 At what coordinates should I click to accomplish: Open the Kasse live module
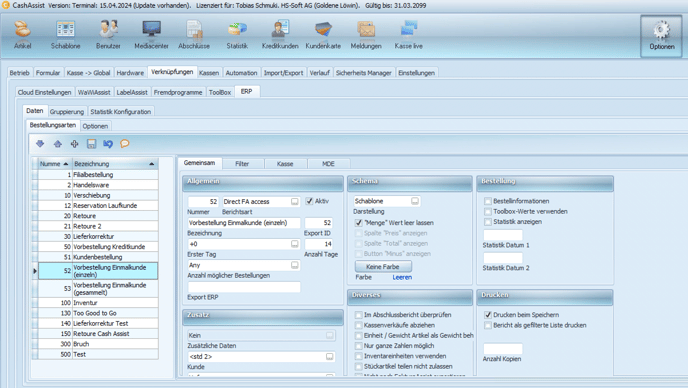pos(408,35)
